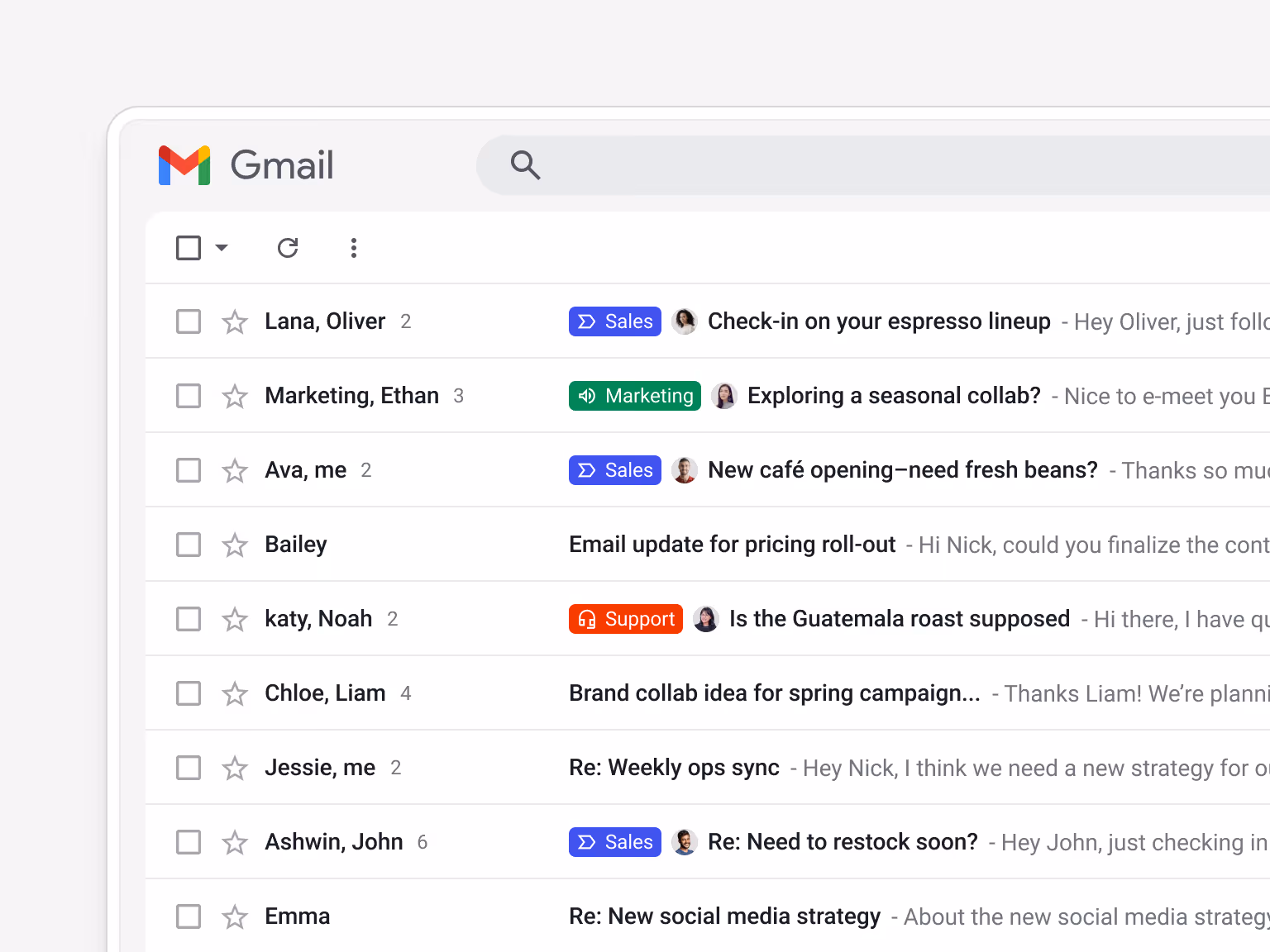
Task: Click sender name Jessie, me
Action: coord(320,768)
